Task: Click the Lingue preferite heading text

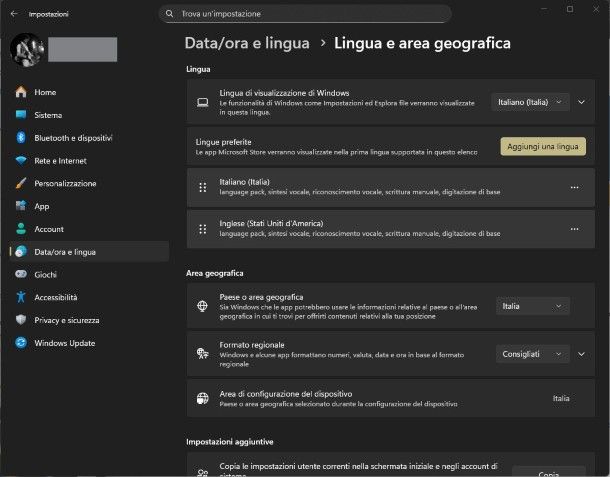Action: pyautogui.click(x=223, y=142)
